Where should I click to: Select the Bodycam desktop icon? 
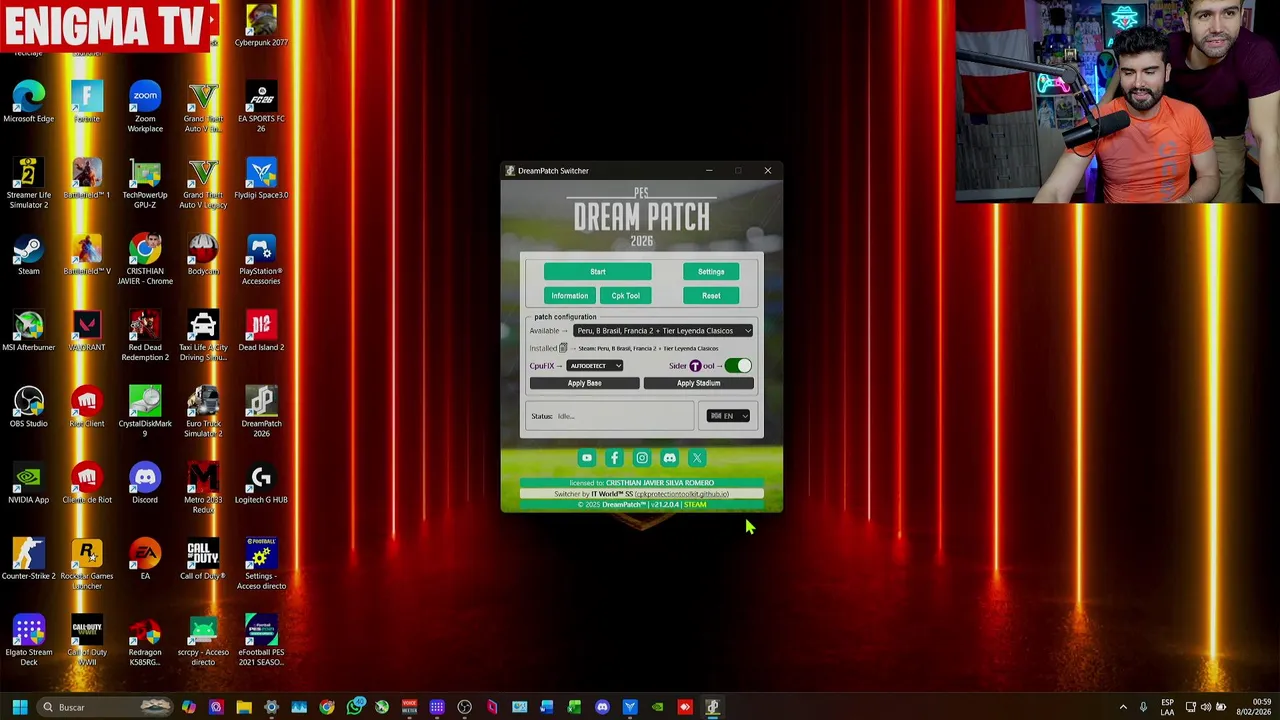click(x=203, y=254)
